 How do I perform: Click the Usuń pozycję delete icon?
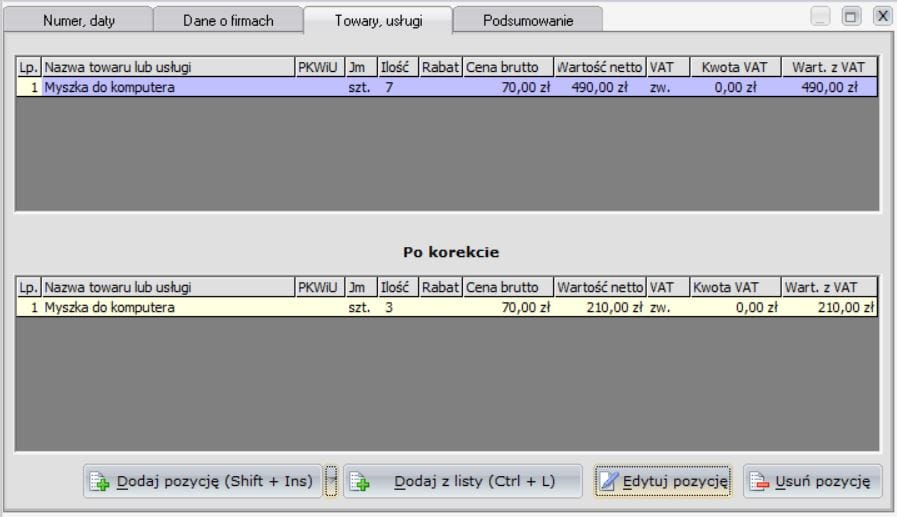tap(759, 482)
